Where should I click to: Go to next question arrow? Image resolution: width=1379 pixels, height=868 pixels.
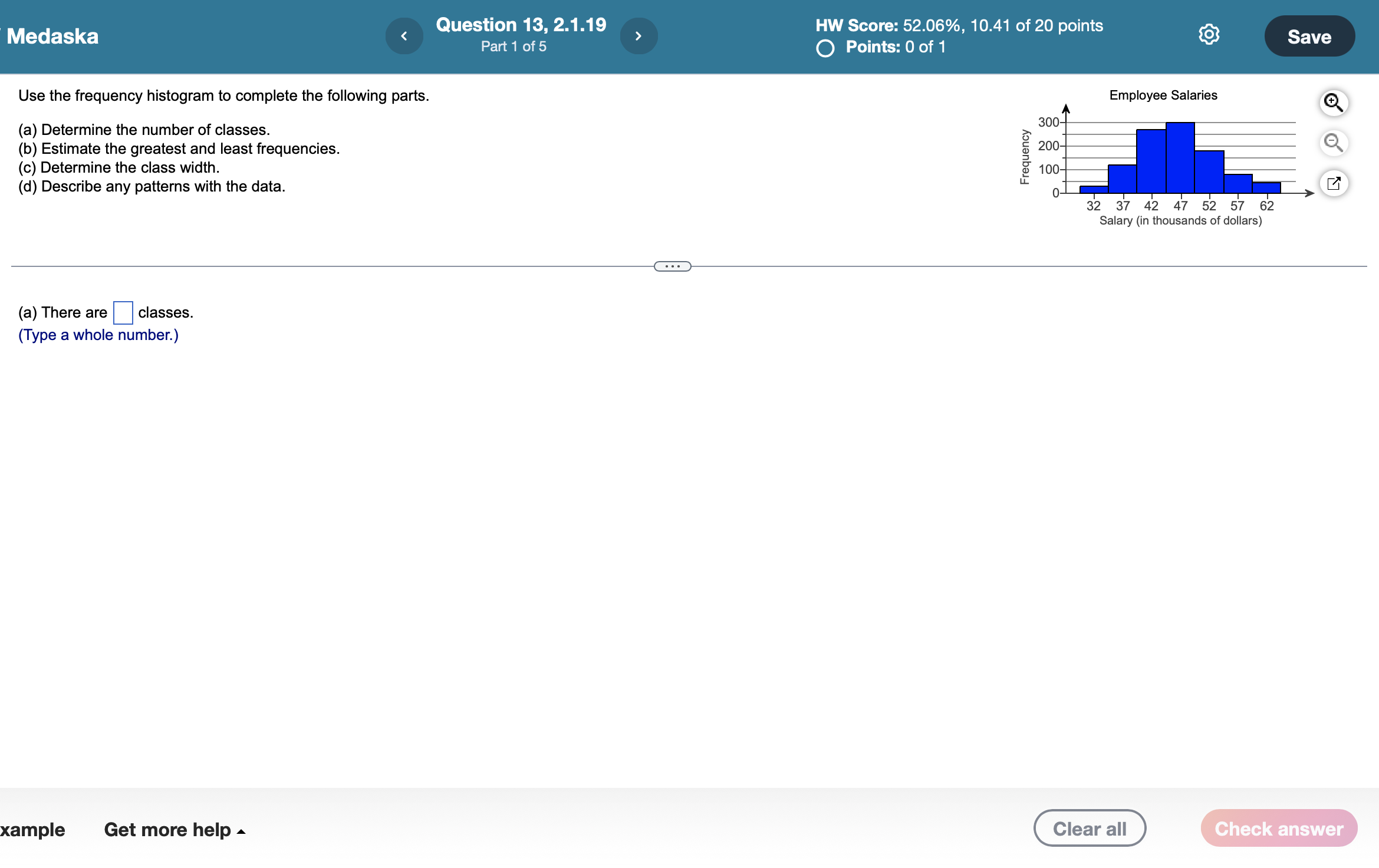(639, 36)
